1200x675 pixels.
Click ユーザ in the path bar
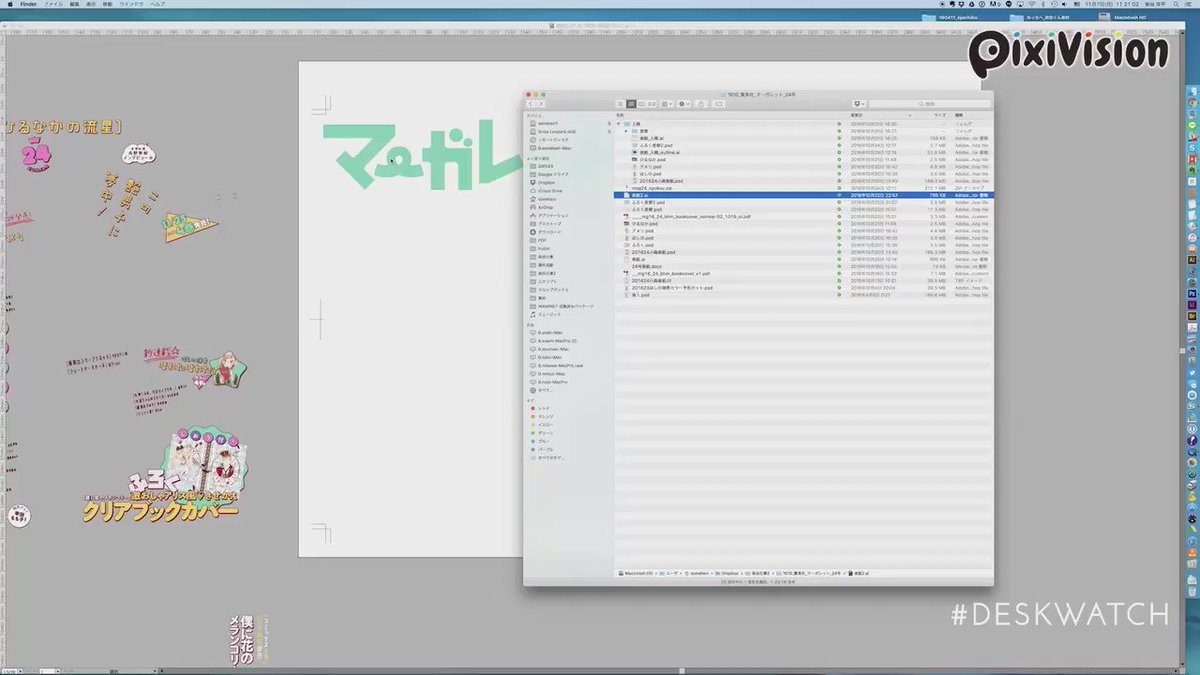pyautogui.click(x=671, y=574)
